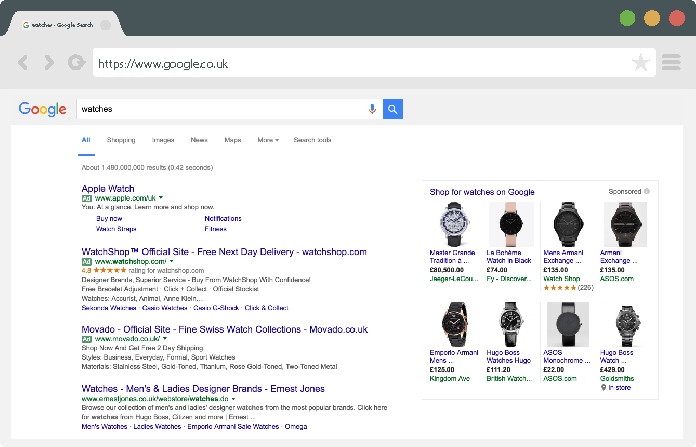Click the results count text About 1,490,000,000 results
Screen dimensions: 696x447
click(x=147, y=167)
